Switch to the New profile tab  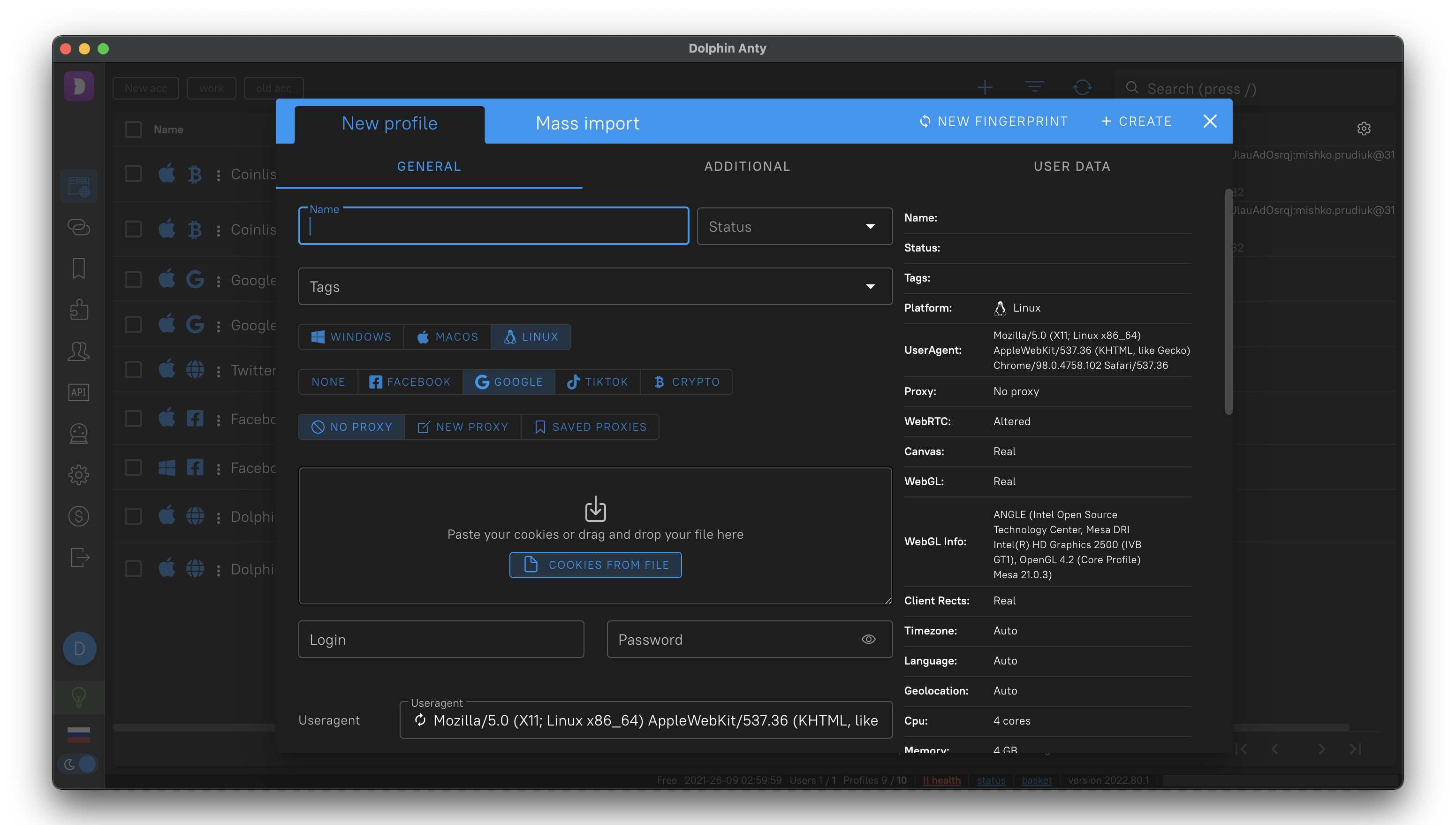(390, 123)
